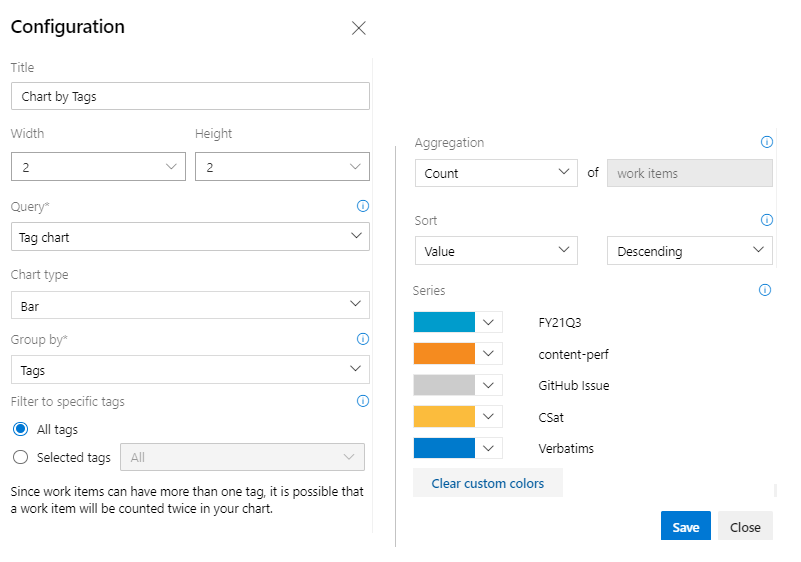Open the Query dropdown showing Tag chart
Image resolution: width=801 pixels, height=562 pixels.
click(x=190, y=237)
